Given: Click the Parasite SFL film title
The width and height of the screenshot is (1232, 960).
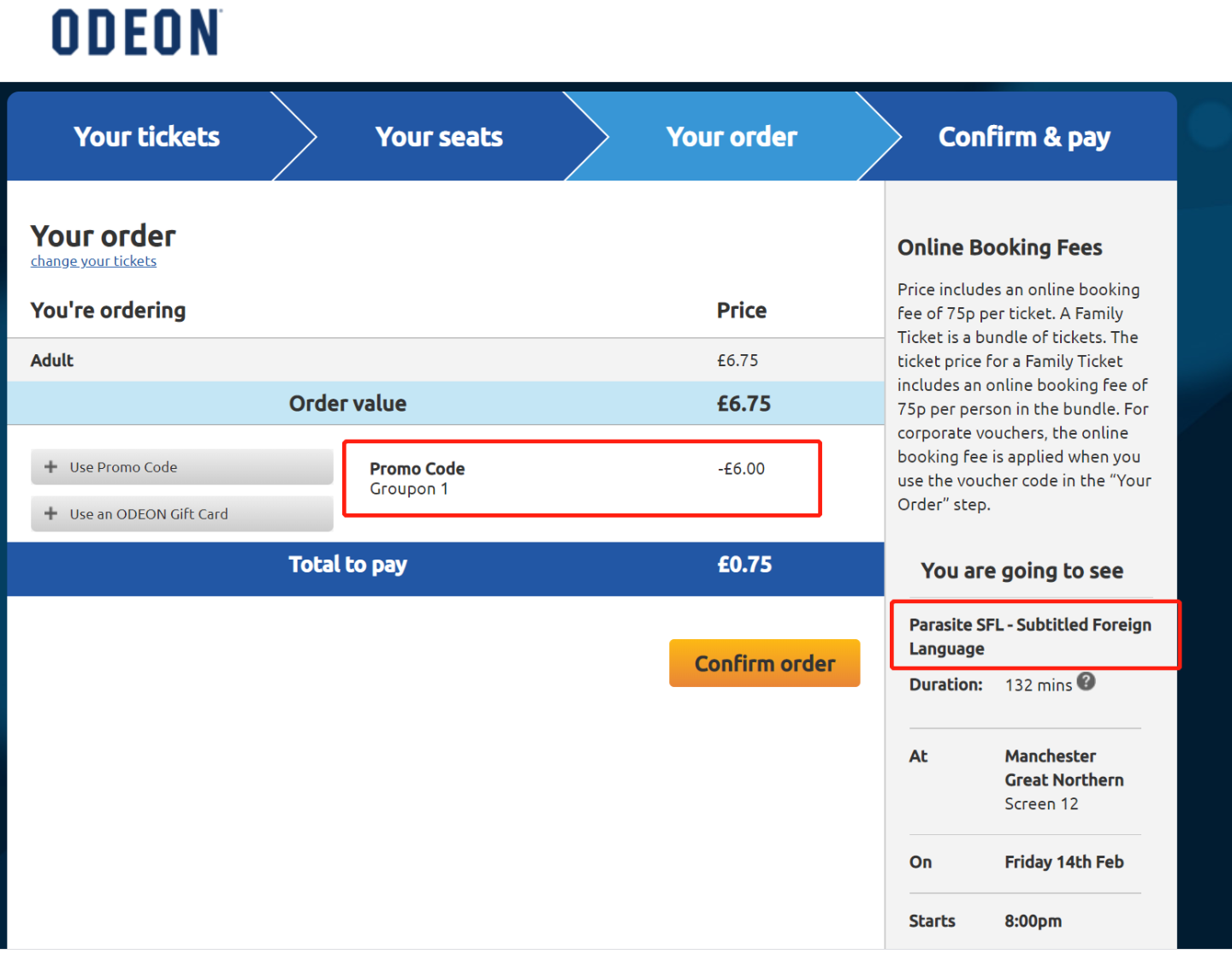Looking at the screenshot, I should 1030,636.
